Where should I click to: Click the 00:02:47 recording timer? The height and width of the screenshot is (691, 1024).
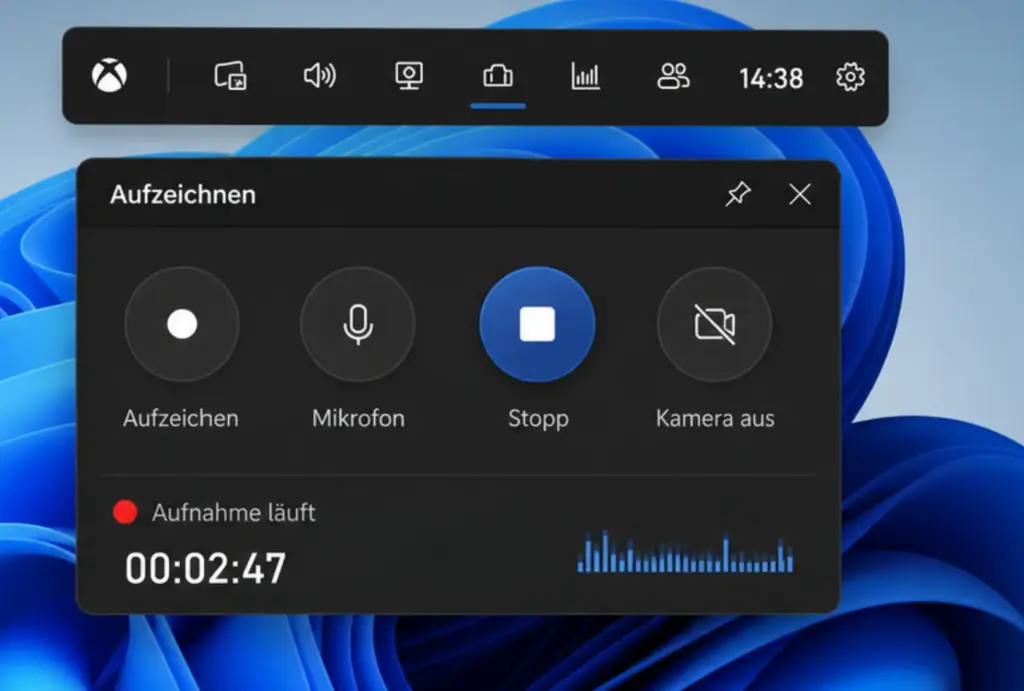(x=206, y=568)
